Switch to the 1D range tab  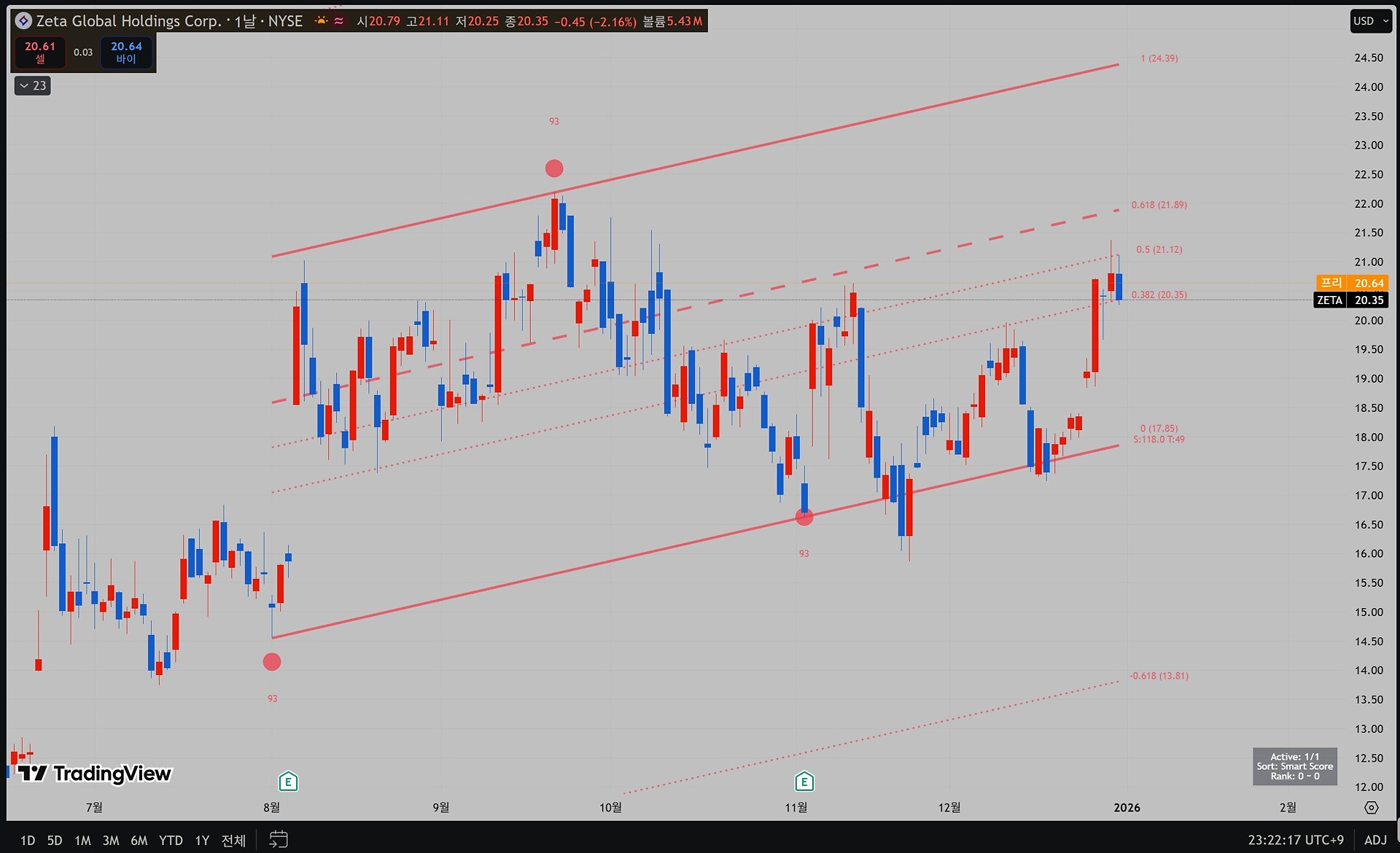28,841
